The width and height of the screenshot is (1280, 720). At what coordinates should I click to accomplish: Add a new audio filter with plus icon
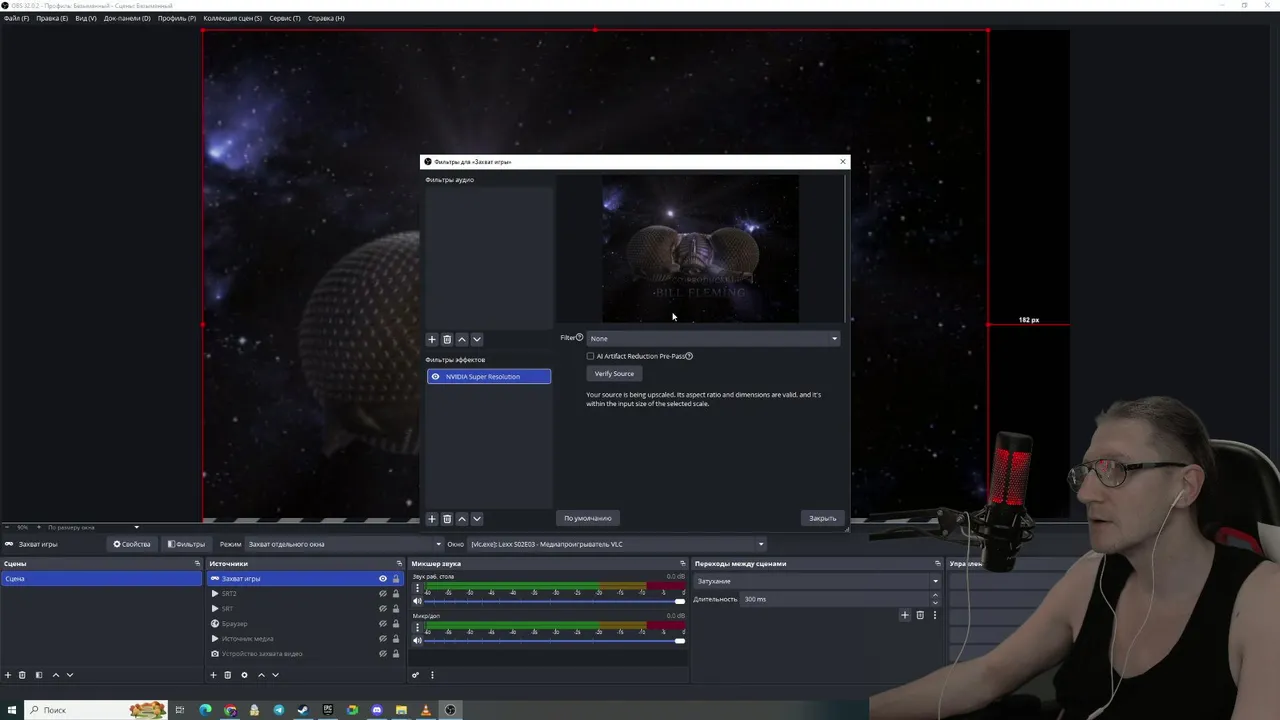(x=432, y=339)
